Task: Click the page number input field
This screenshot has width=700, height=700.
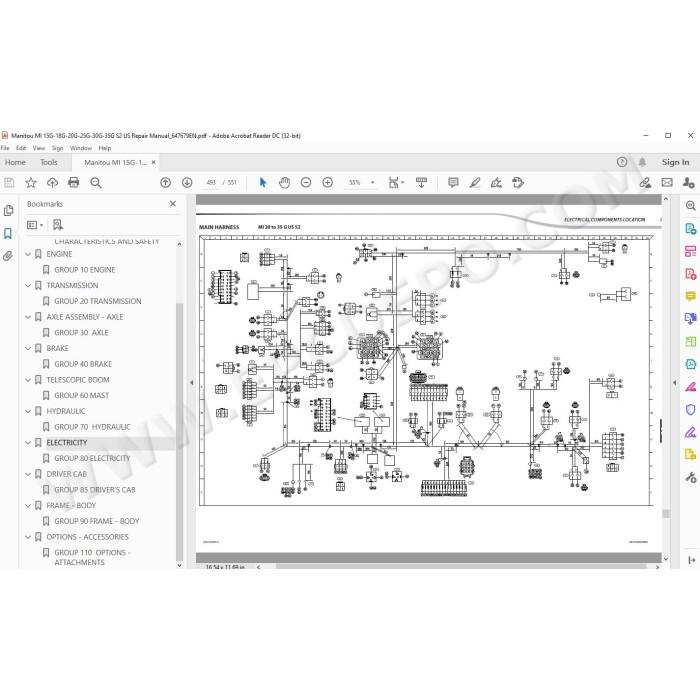Action: (212, 183)
